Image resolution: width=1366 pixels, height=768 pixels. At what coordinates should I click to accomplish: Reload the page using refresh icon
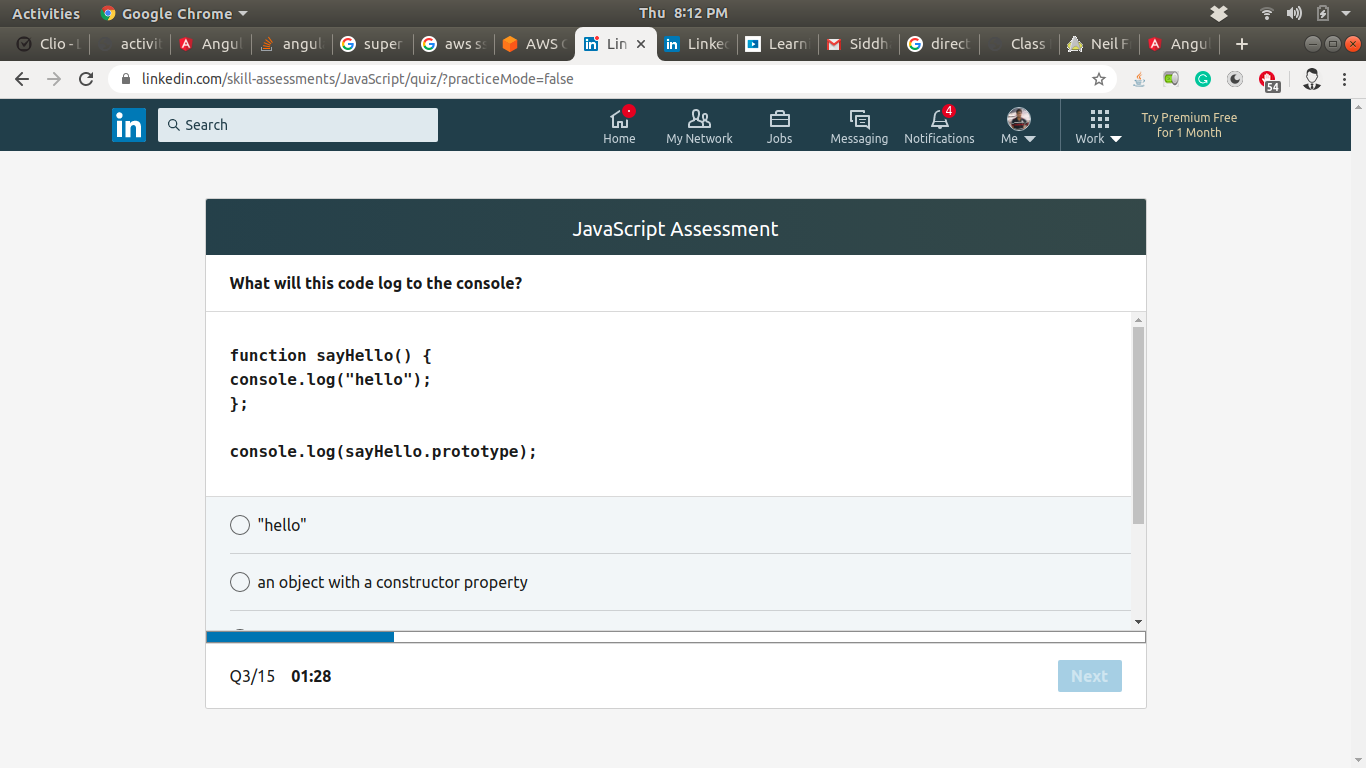tap(86, 79)
